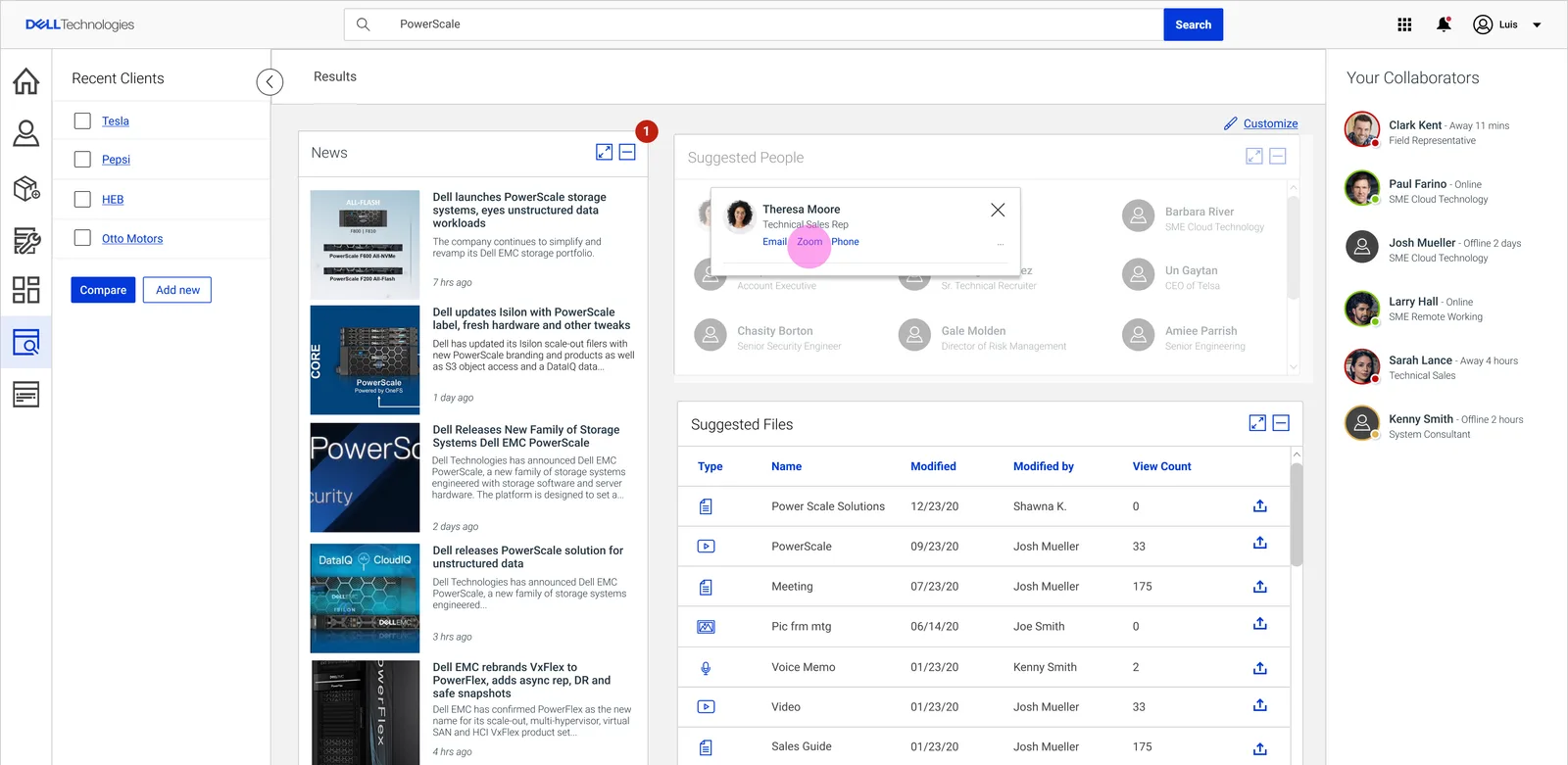The width and height of the screenshot is (1568, 765).
Task: Check the Pepsi client checkbox
Action: pos(82,159)
